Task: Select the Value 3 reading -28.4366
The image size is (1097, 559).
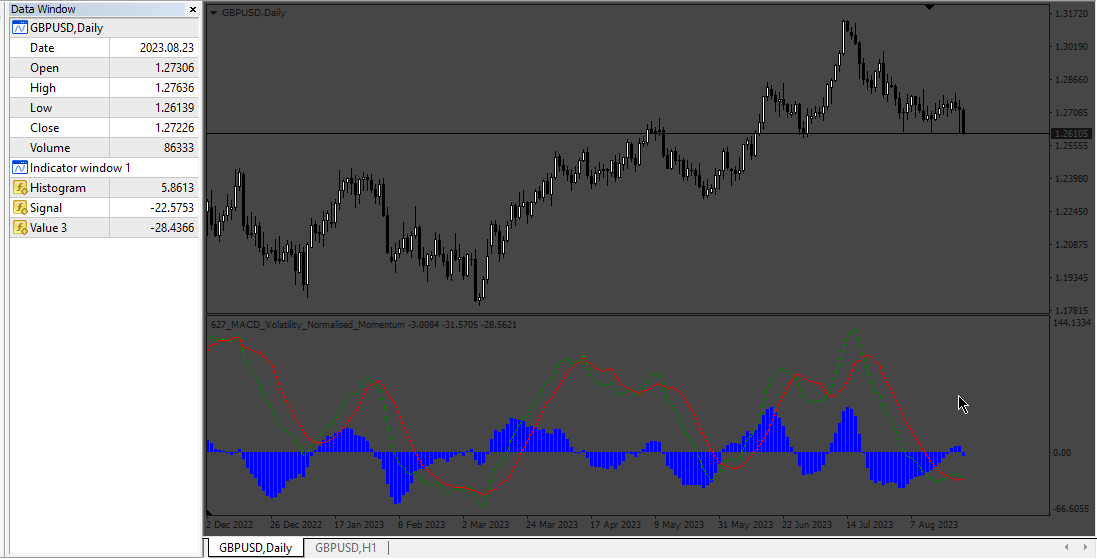Action: [172, 227]
